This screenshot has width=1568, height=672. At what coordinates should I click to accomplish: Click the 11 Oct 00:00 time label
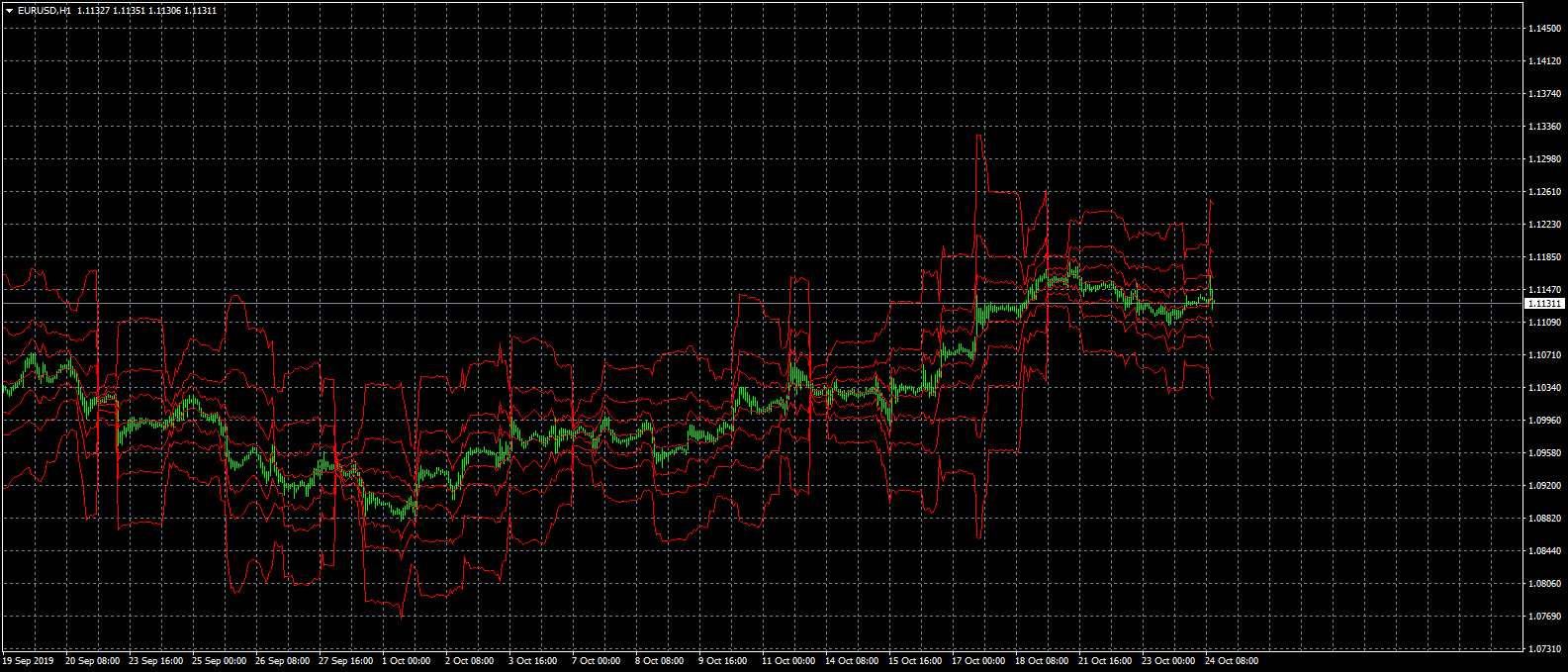pos(788,661)
